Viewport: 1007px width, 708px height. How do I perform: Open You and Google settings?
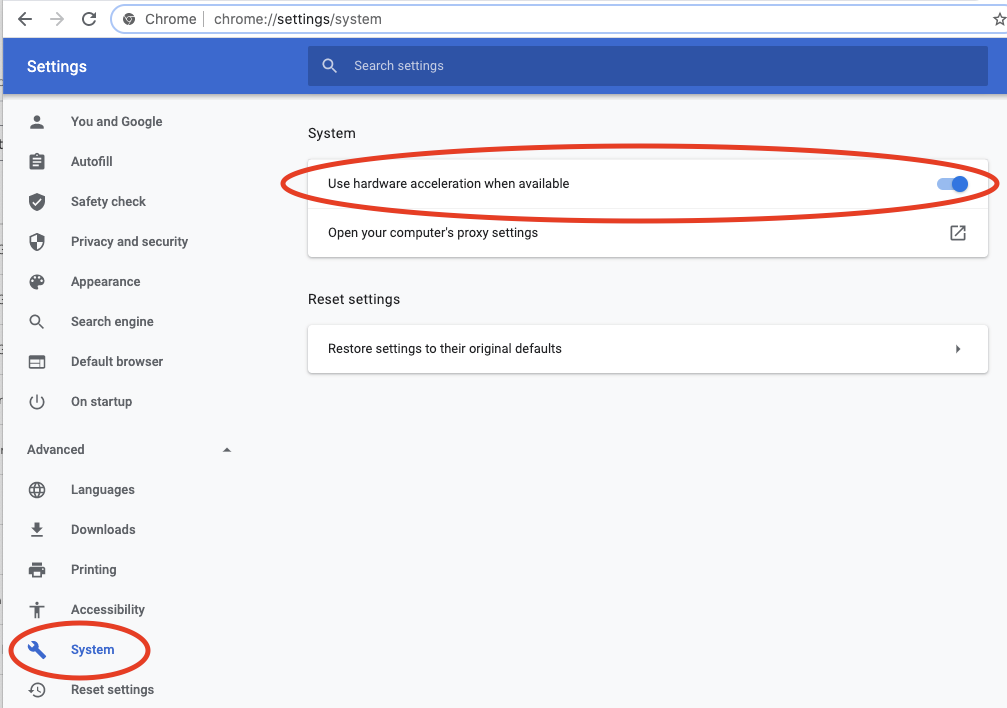pos(116,121)
